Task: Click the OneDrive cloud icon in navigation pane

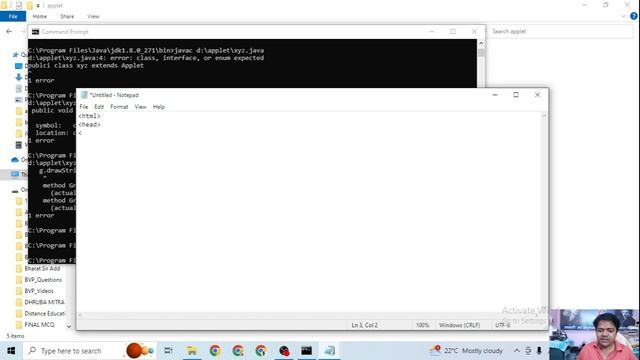Action: [15, 160]
